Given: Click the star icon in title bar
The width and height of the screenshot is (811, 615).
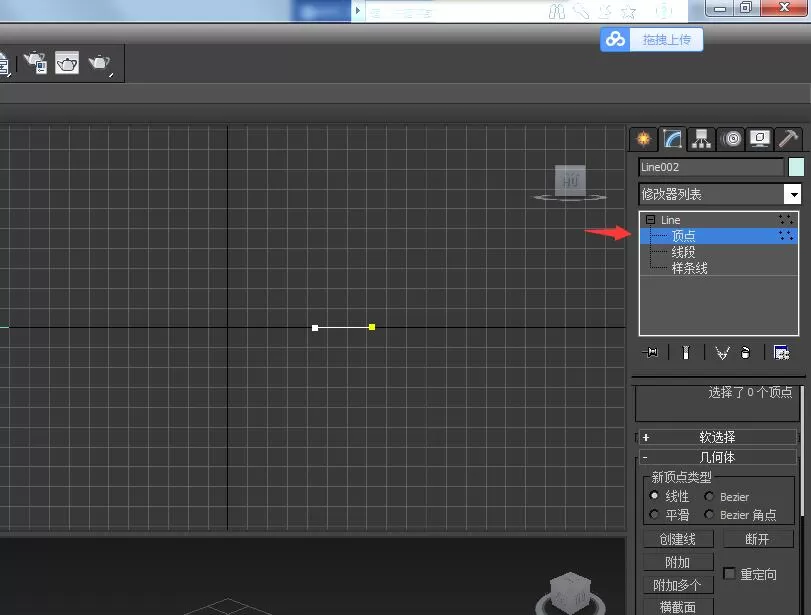Looking at the screenshot, I should point(628,11).
